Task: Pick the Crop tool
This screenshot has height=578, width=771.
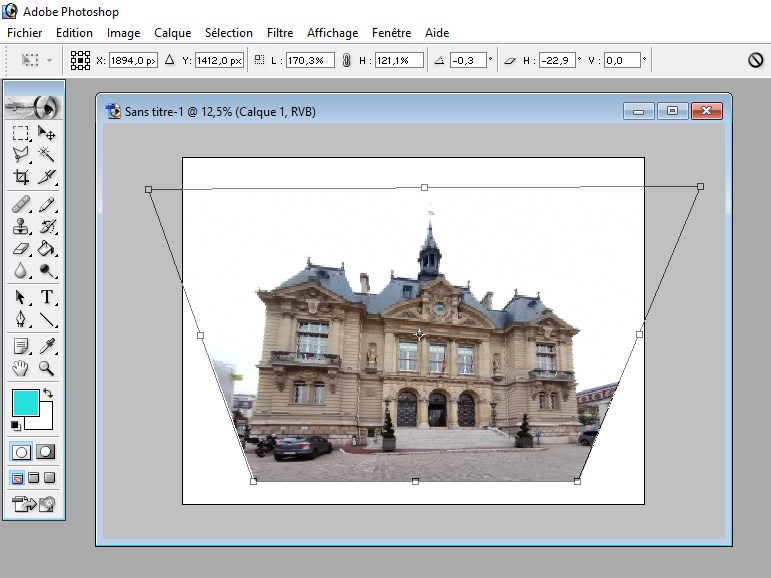Action: click(x=21, y=178)
